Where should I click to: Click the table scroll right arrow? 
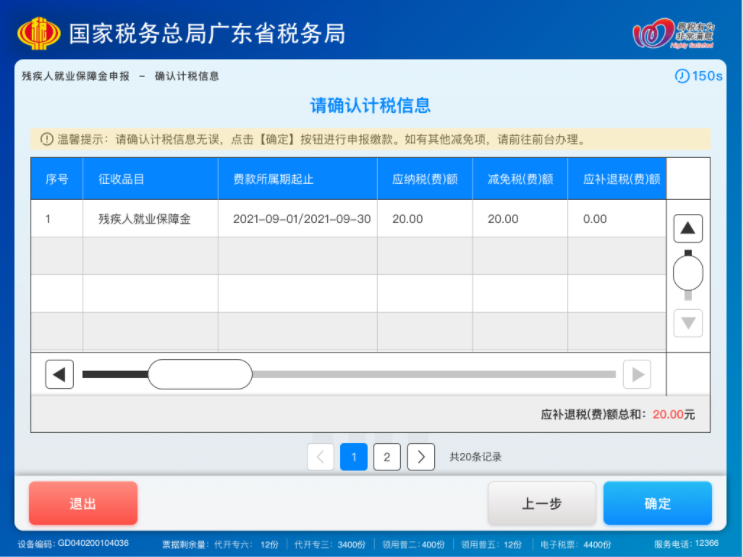(x=637, y=374)
